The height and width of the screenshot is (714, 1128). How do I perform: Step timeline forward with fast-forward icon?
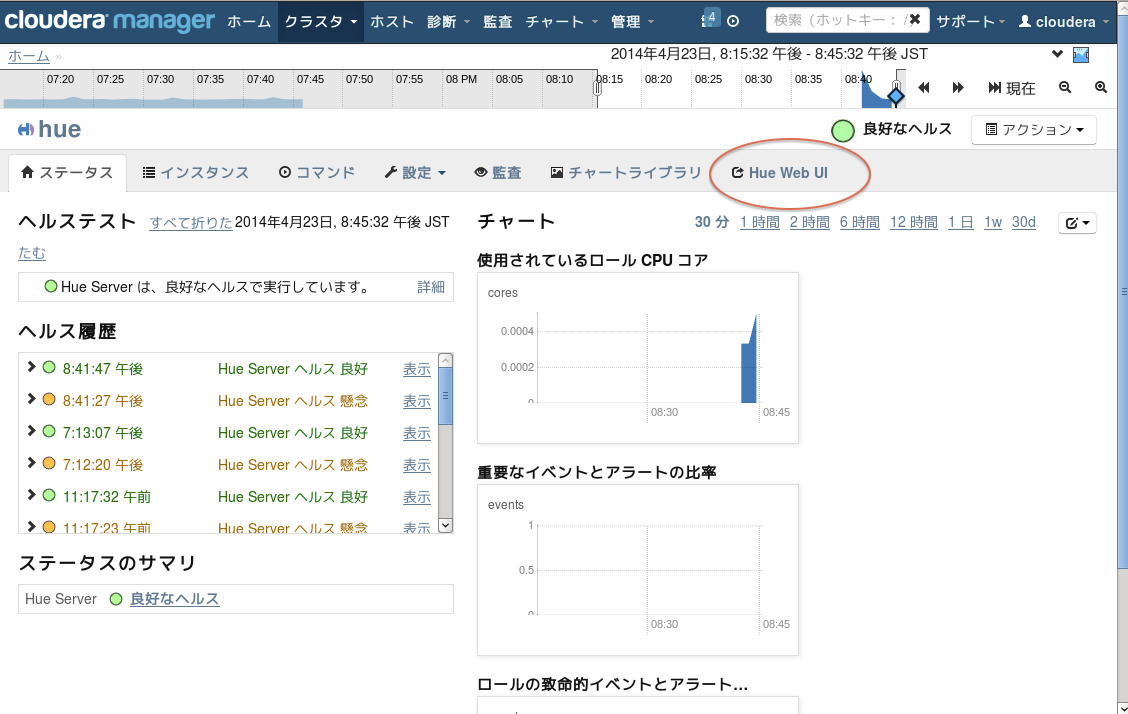[958, 88]
